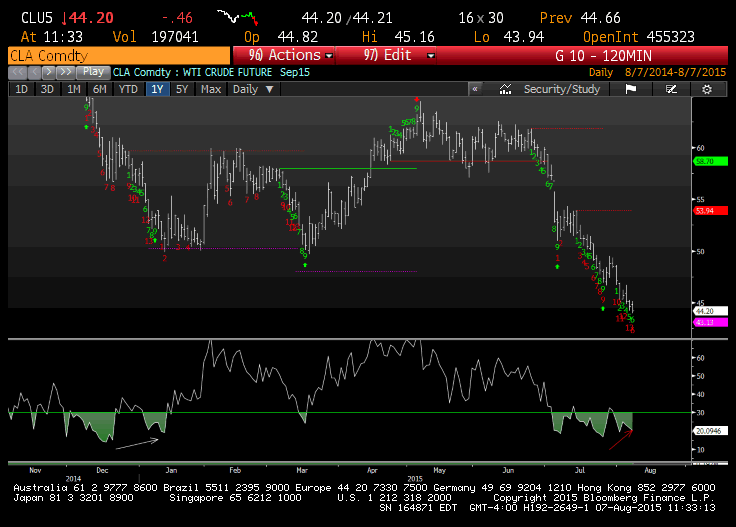Image resolution: width=736 pixels, height=527 pixels.
Task: Click the single left arrow step-back button
Action: pos(35,72)
